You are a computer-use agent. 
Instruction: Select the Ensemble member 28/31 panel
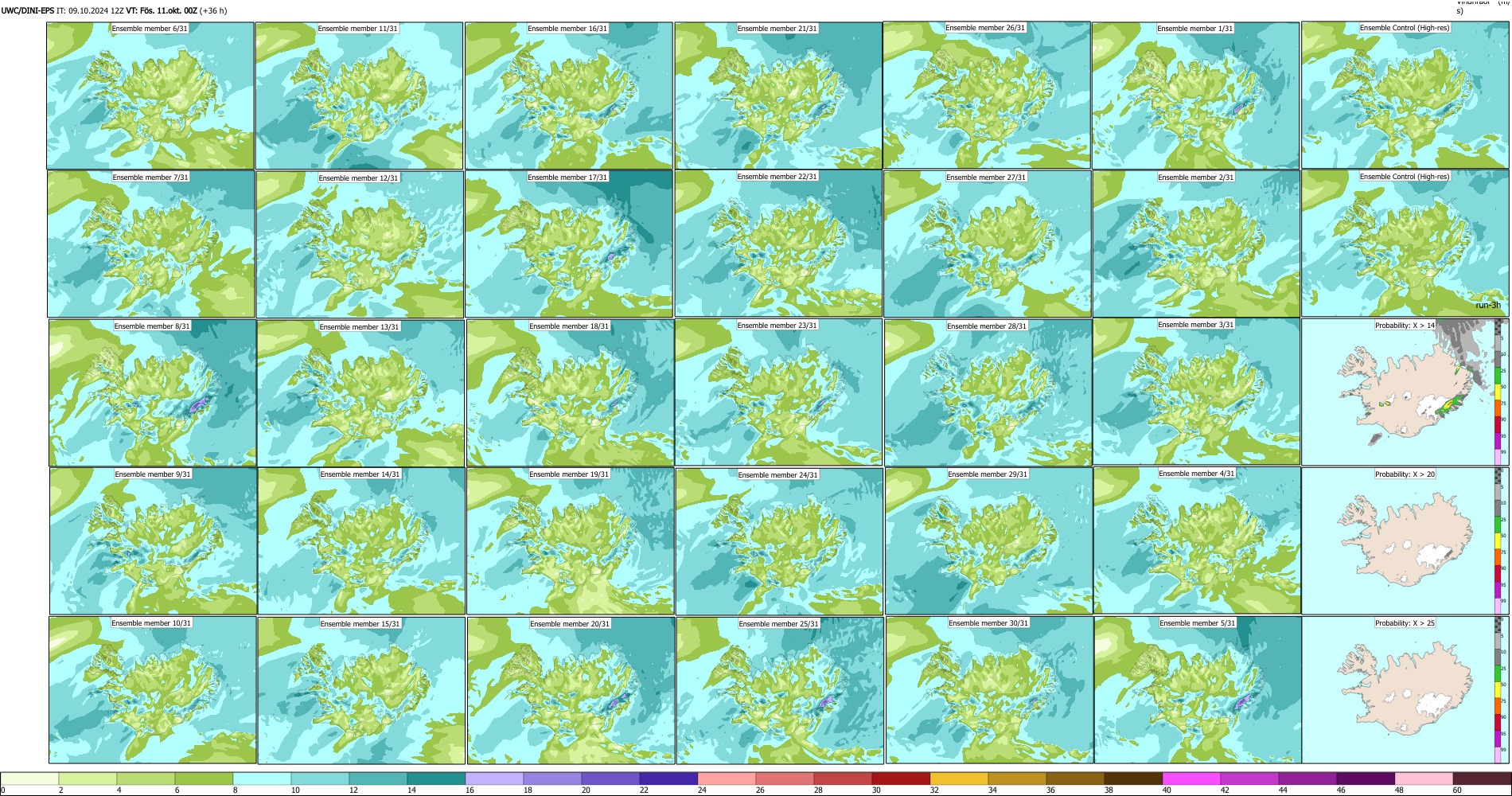(x=988, y=393)
